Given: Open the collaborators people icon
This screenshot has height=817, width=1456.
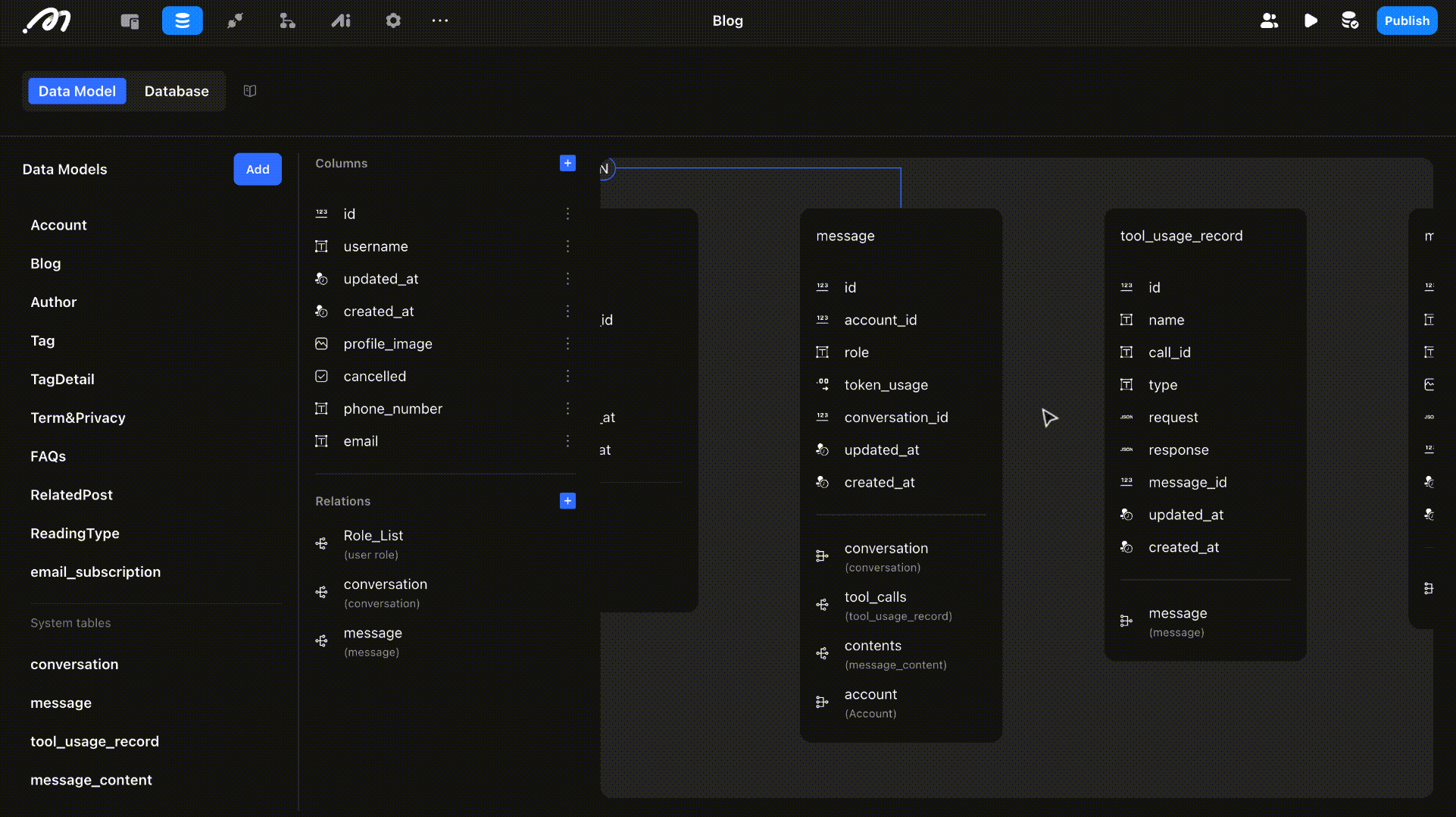Looking at the screenshot, I should point(1269,20).
